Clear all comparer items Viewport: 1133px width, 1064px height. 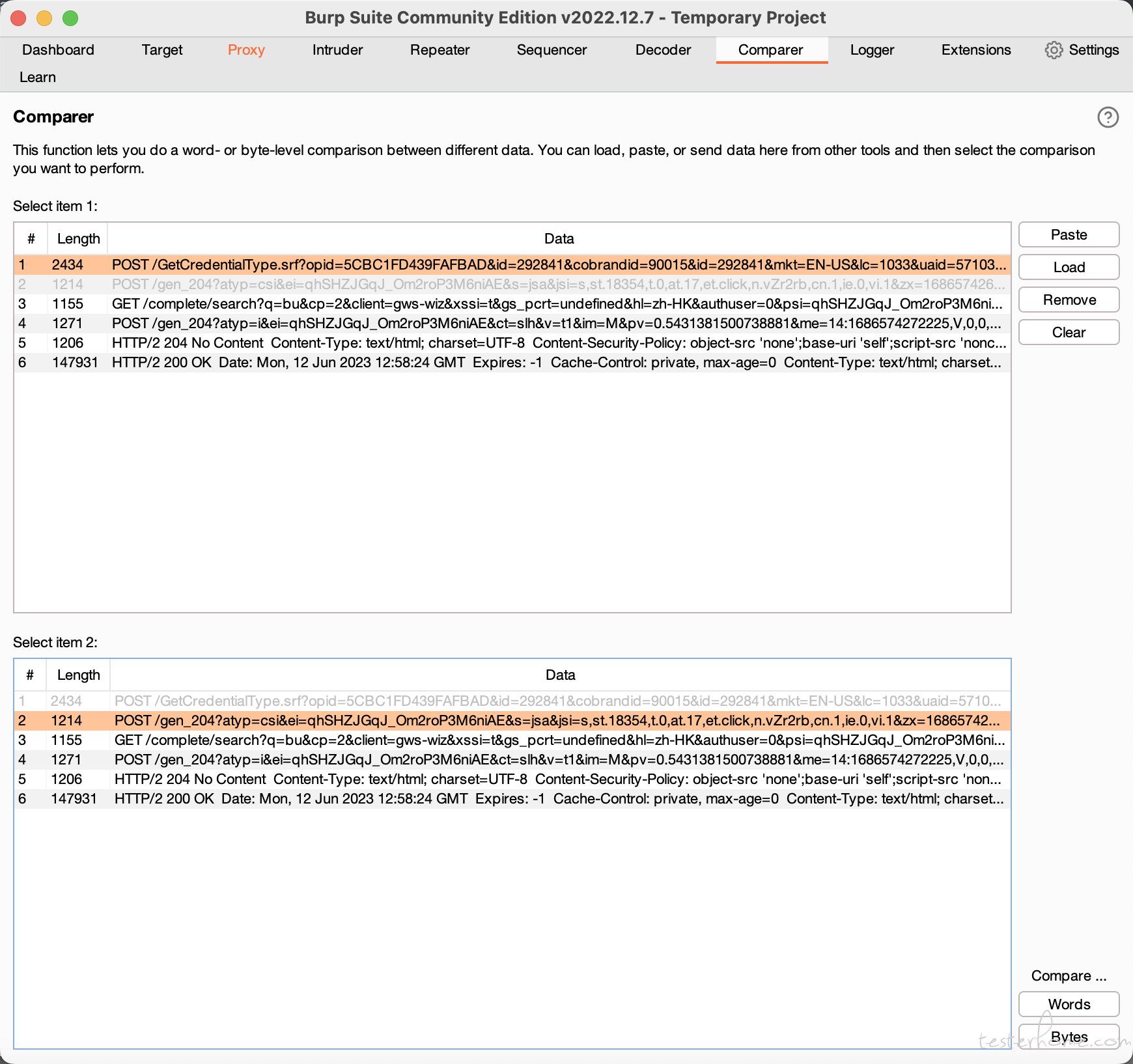coord(1069,332)
